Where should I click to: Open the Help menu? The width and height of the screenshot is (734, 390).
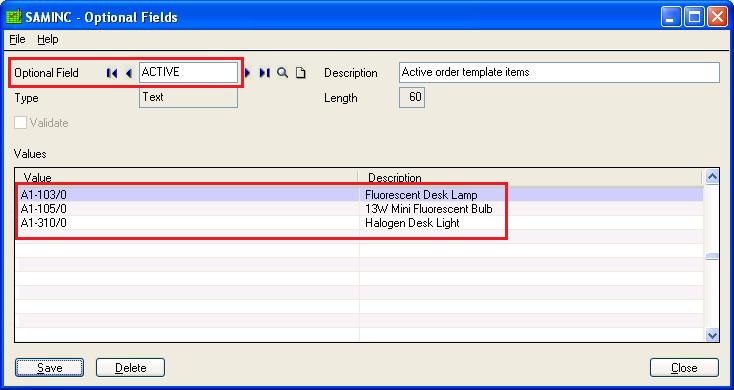point(48,39)
